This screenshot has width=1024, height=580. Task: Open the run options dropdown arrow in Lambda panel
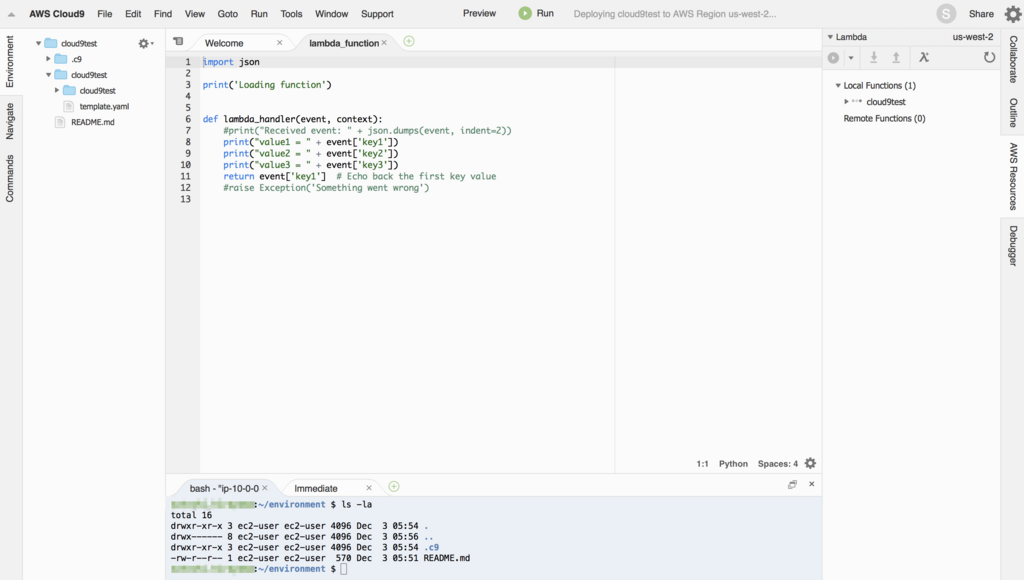point(851,58)
